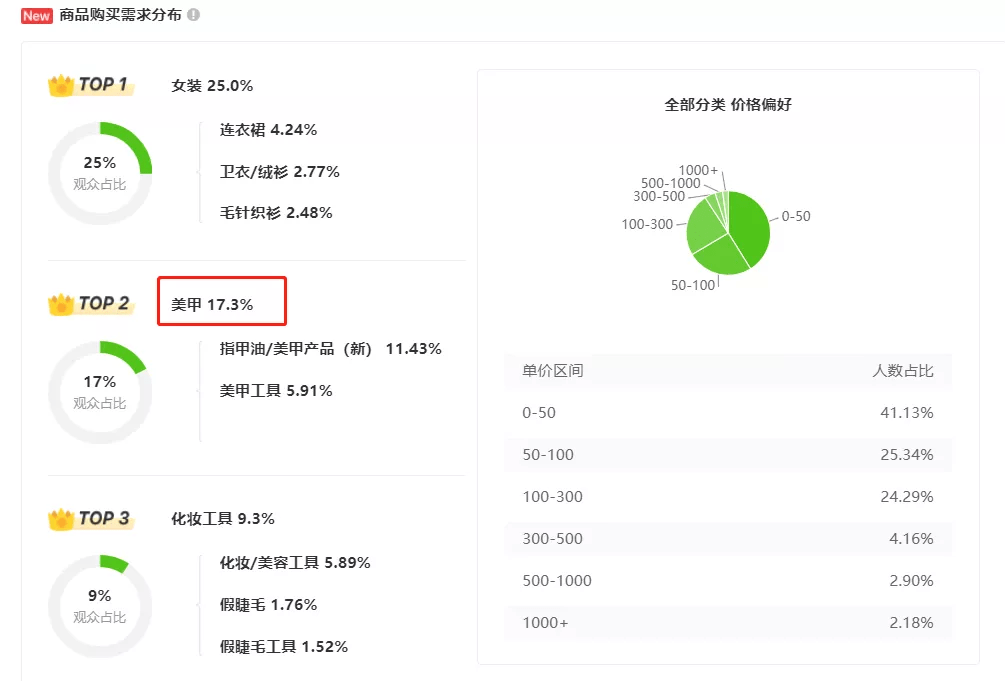Click the 化妆工具 9.3% category title
Screen dimensions: 1005x681
[x=222, y=519]
